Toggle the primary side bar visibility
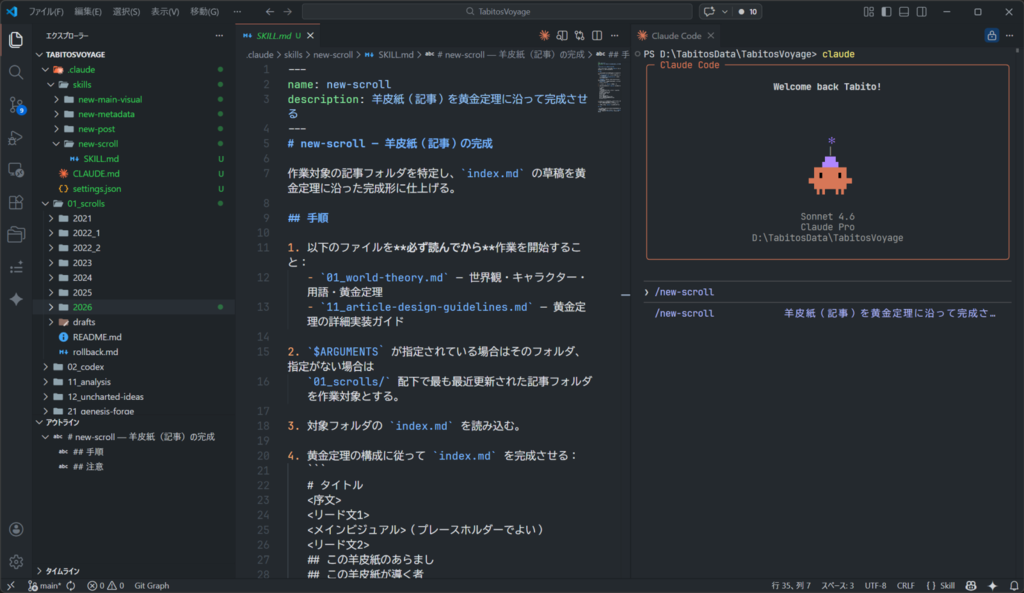The height and width of the screenshot is (593, 1024). [886, 12]
